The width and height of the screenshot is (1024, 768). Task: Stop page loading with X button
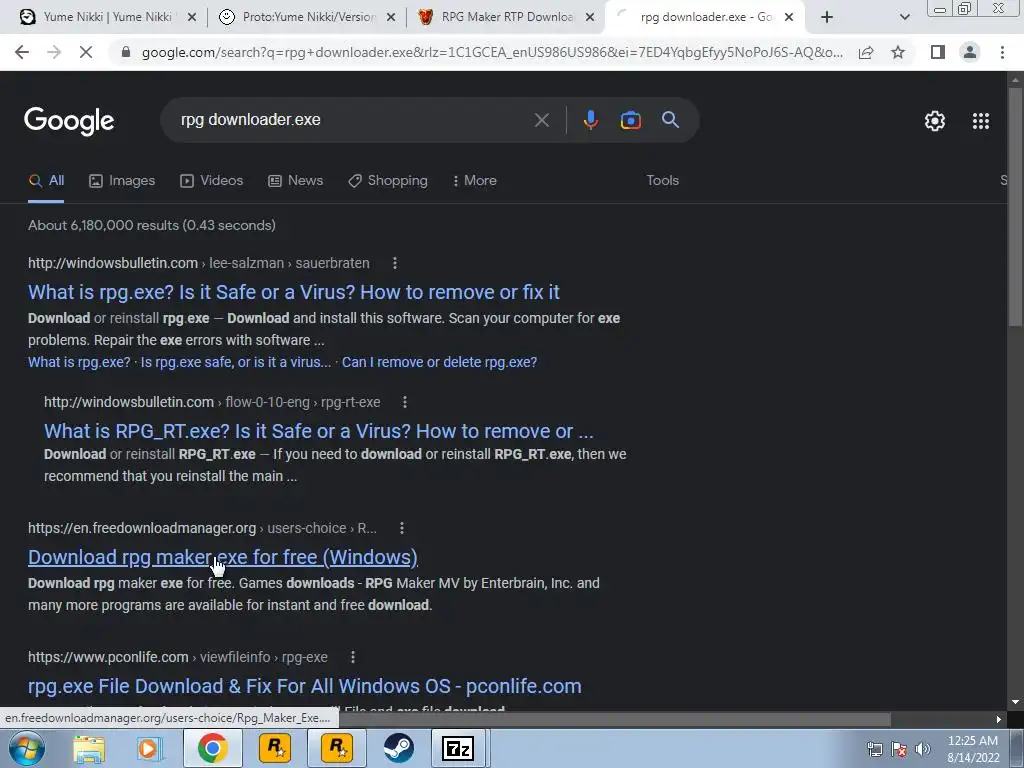pyautogui.click(x=86, y=52)
